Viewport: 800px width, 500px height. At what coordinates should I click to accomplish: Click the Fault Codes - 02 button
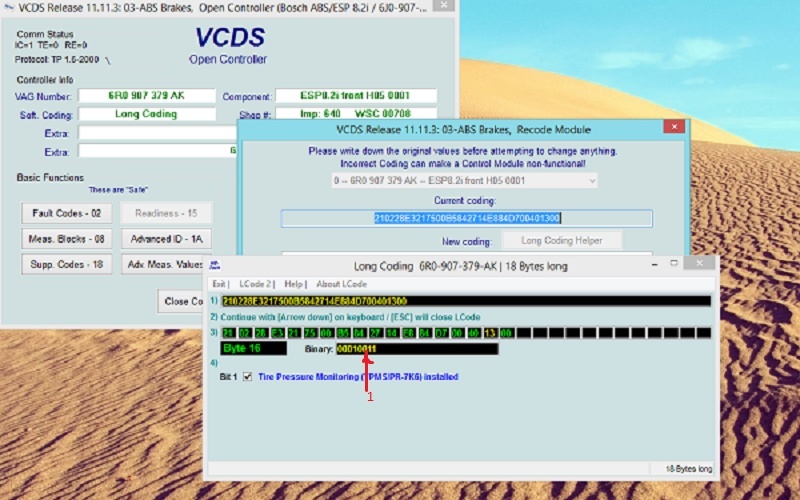tap(67, 213)
